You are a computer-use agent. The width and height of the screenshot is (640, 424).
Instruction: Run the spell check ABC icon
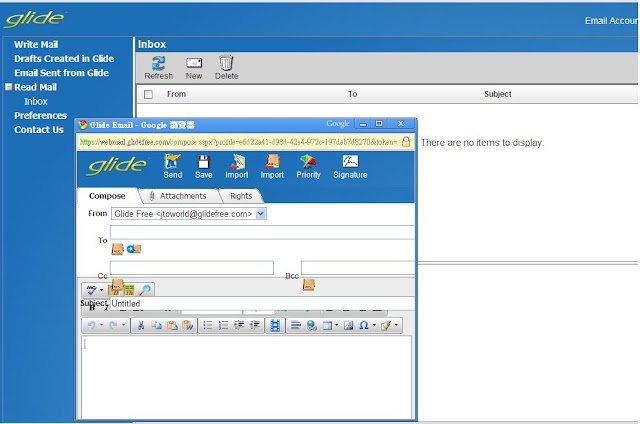91,290
